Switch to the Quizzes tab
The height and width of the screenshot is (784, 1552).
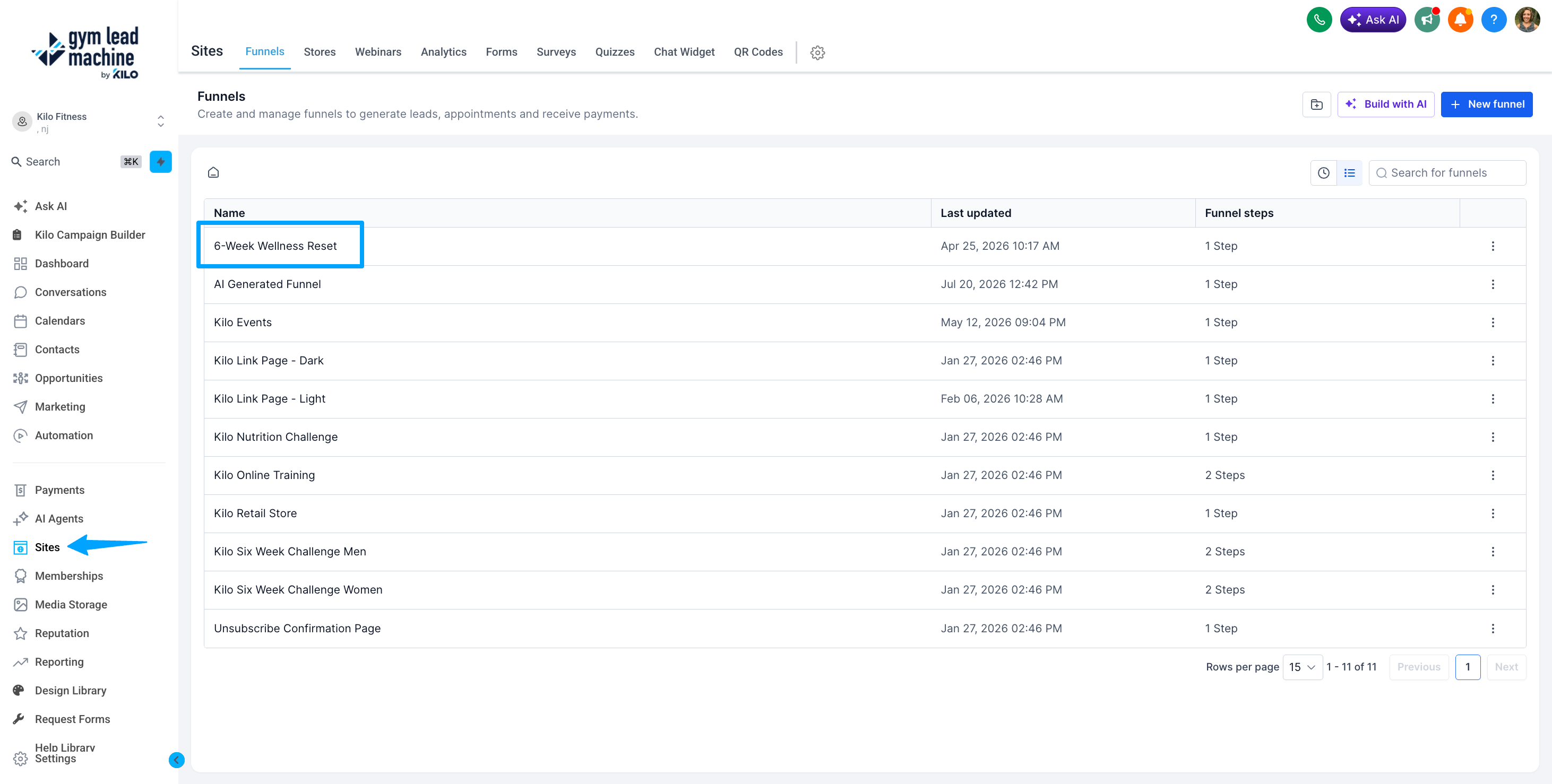point(615,53)
